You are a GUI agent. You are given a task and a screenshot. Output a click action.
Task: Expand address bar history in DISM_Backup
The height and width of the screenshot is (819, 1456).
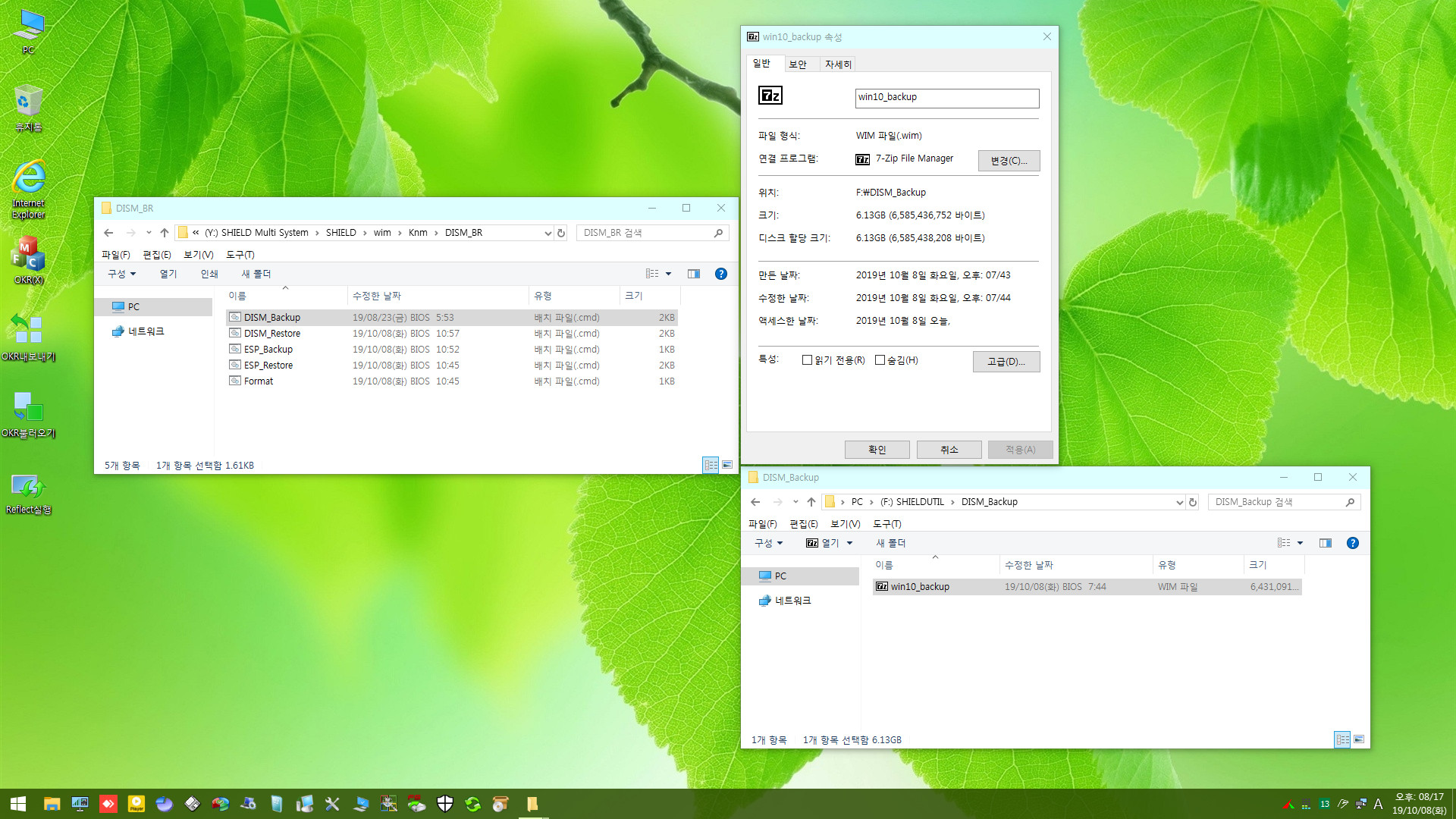click(1179, 502)
